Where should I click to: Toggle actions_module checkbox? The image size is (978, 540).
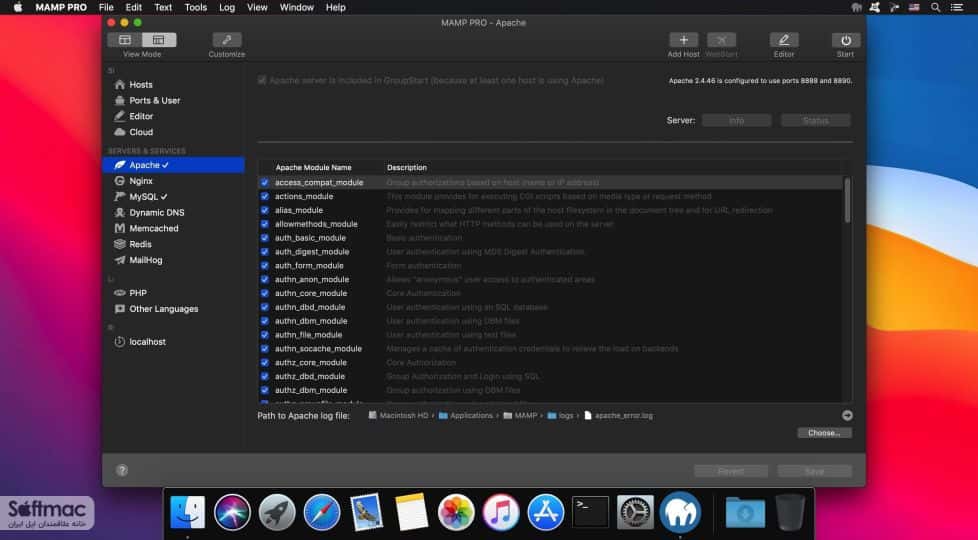tap(264, 196)
